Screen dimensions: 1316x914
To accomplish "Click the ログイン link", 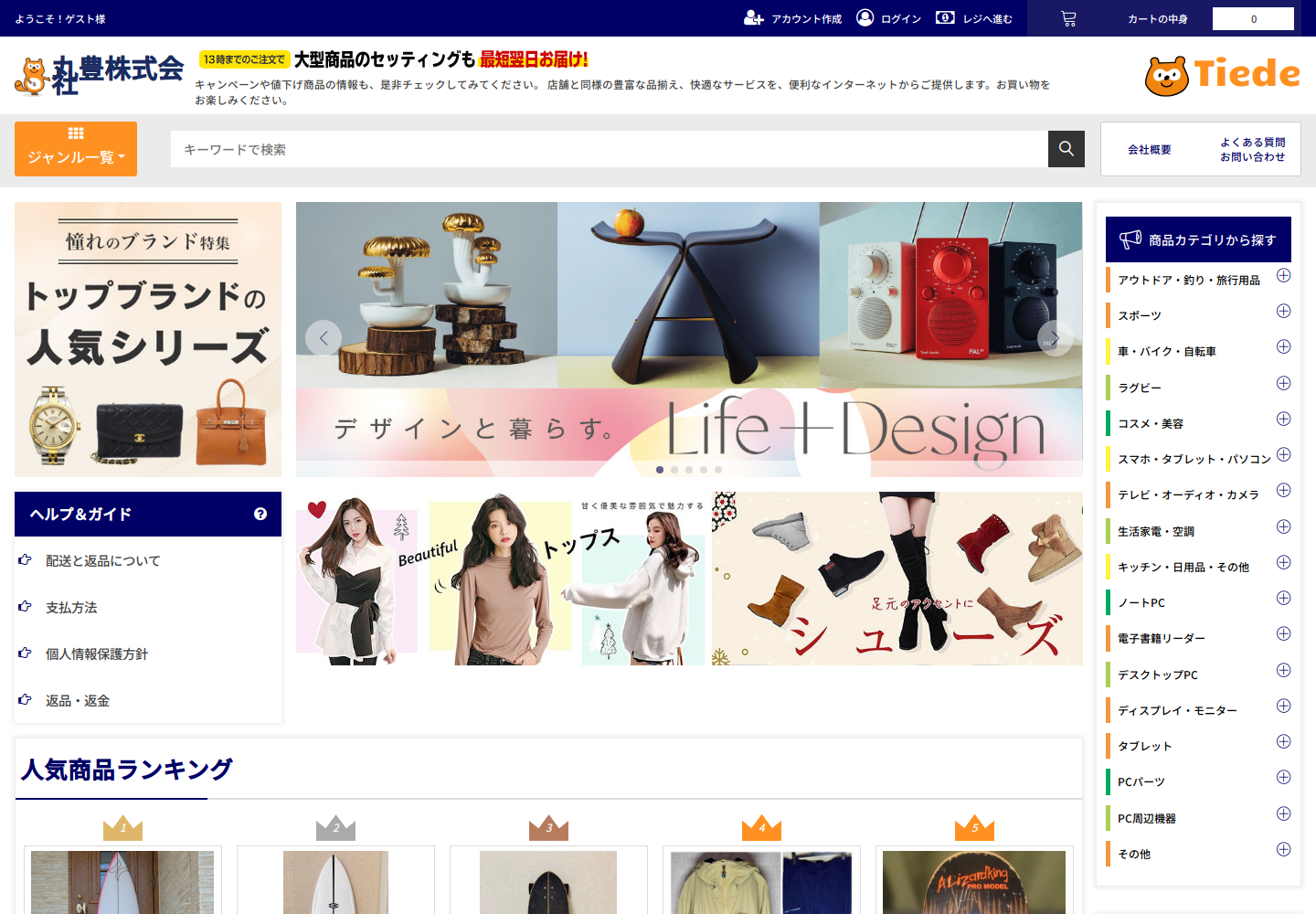I will click(901, 18).
